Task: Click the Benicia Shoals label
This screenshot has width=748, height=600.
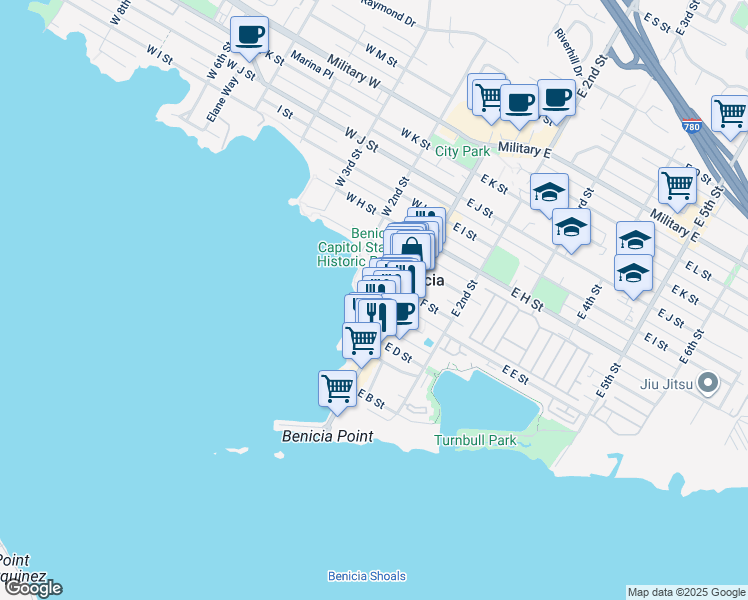Action: click(367, 575)
